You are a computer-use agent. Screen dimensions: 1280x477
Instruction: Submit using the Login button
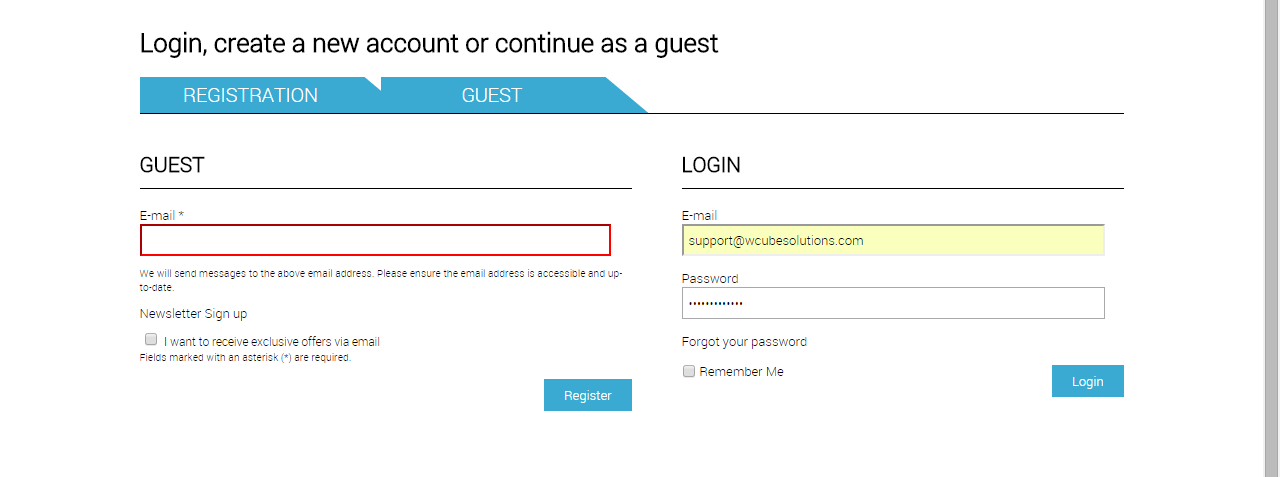pos(1087,381)
